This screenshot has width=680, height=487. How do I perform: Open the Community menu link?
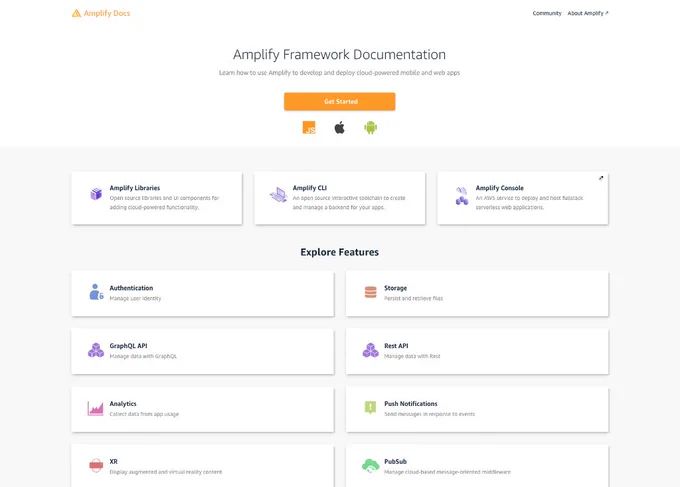547,13
